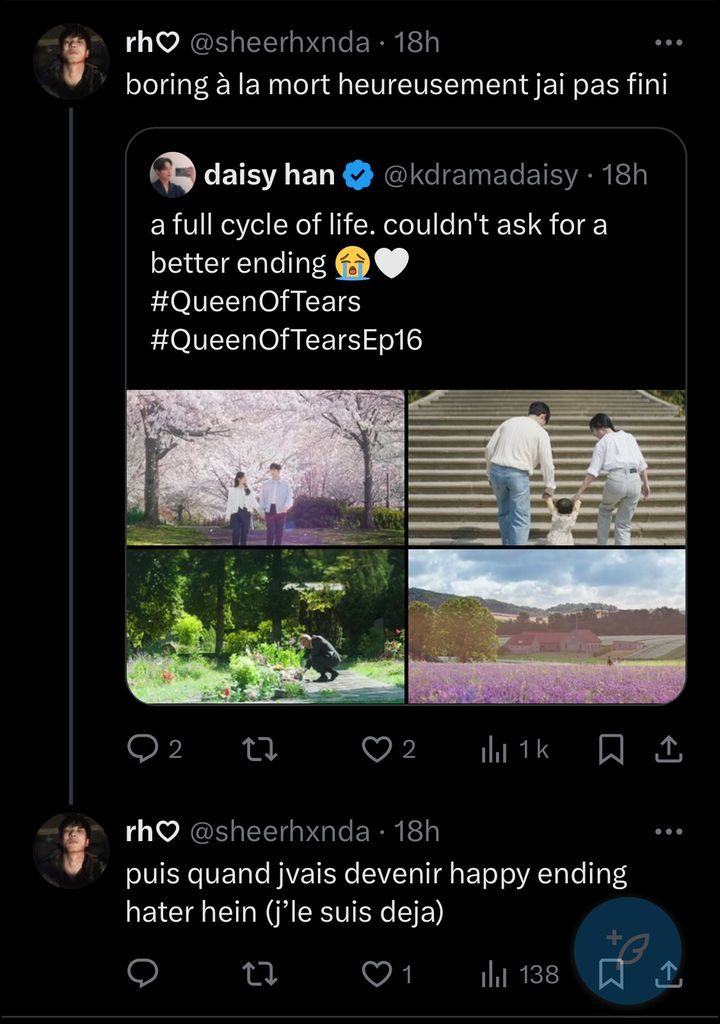The image size is (720, 1024).
Task: Retweet the happy ending hater tweet
Action: (x=259, y=973)
